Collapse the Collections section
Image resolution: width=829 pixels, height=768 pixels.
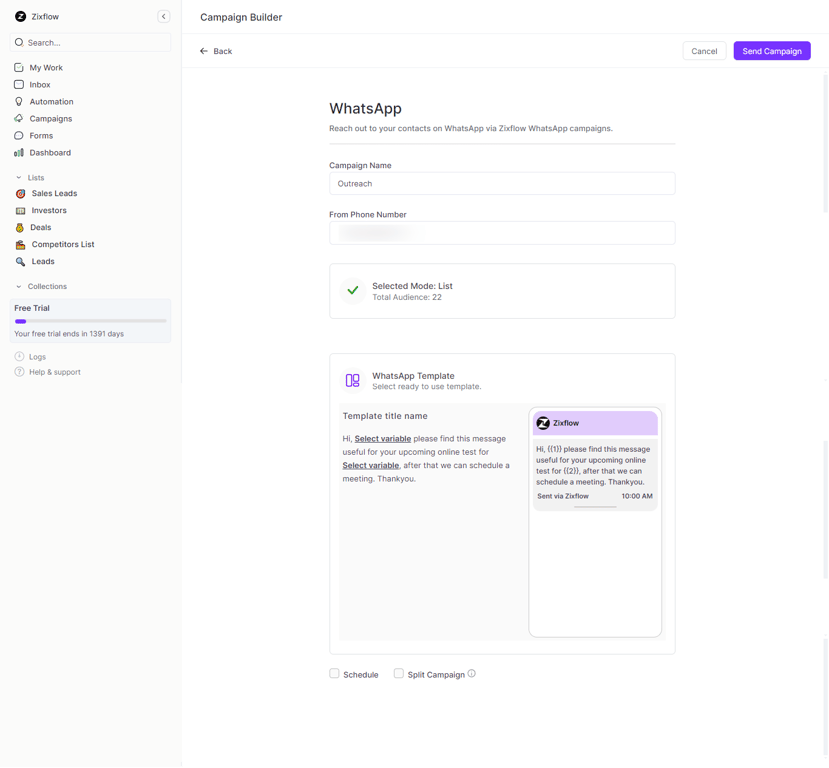(x=20, y=286)
